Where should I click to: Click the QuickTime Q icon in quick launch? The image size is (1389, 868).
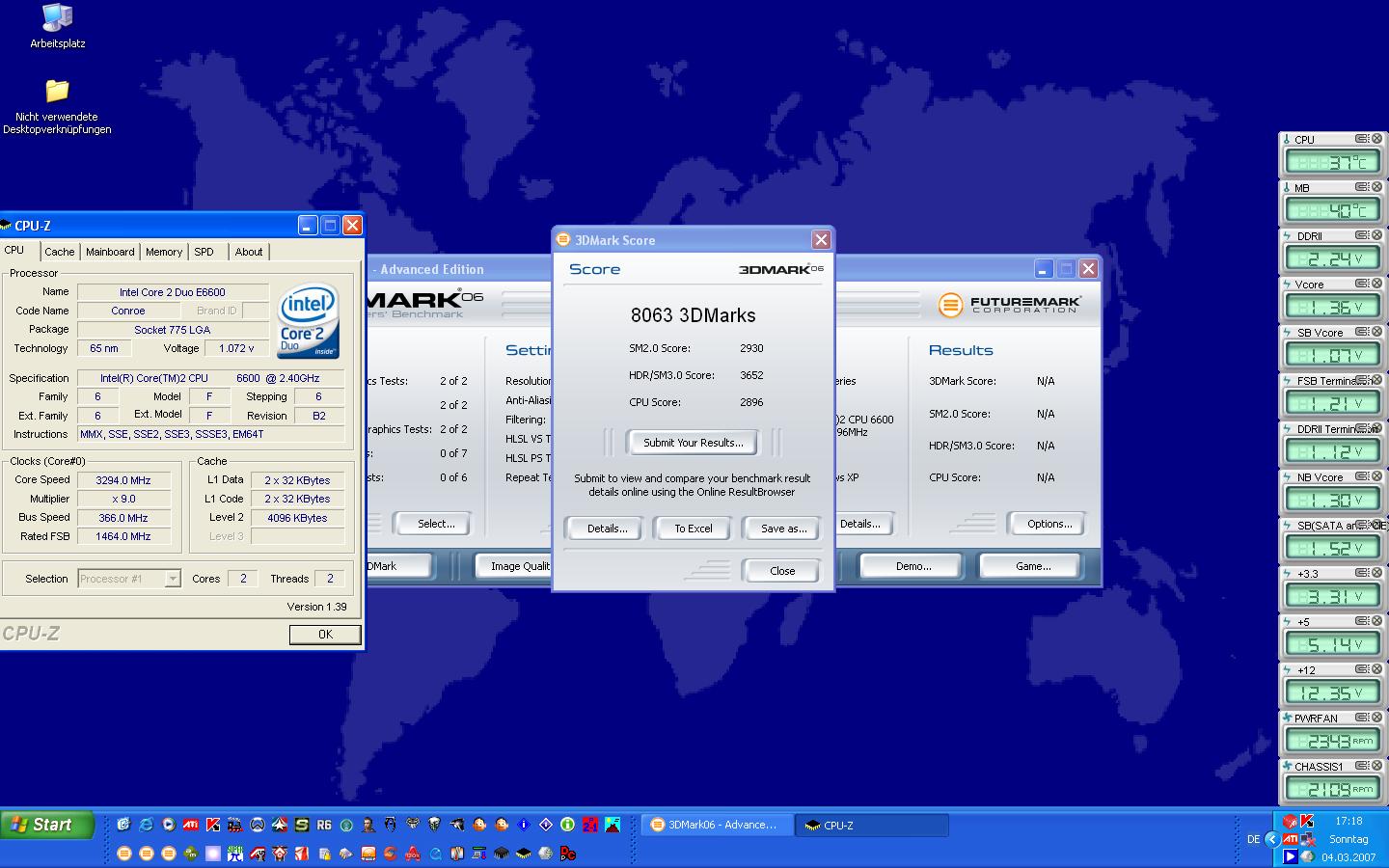(x=435, y=854)
